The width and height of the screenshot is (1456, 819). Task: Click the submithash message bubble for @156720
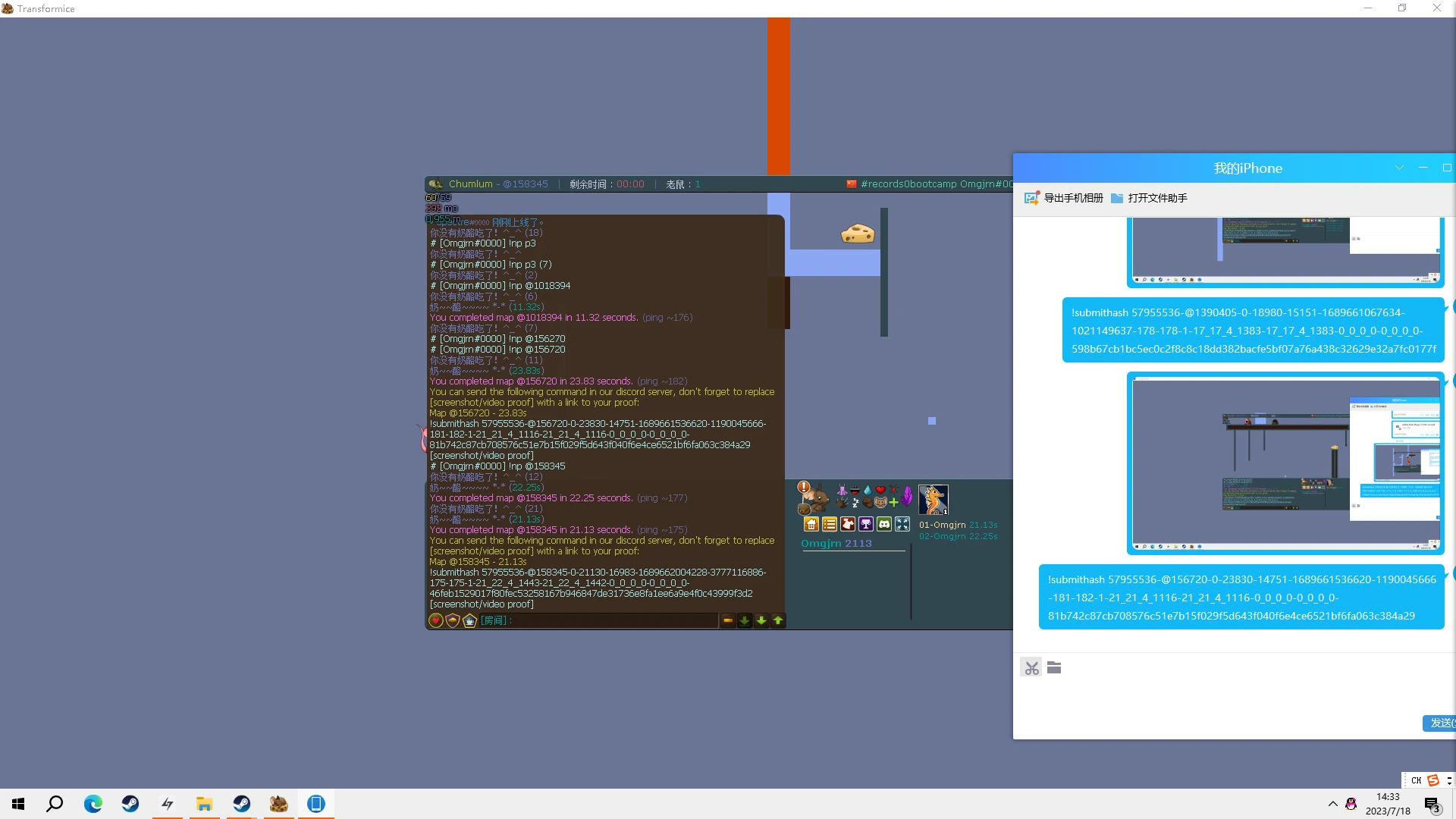click(1241, 598)
